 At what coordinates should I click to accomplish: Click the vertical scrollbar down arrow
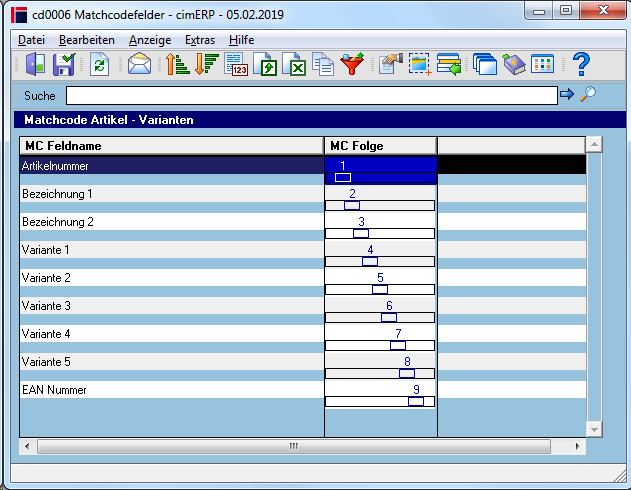[x=594, y=429]
